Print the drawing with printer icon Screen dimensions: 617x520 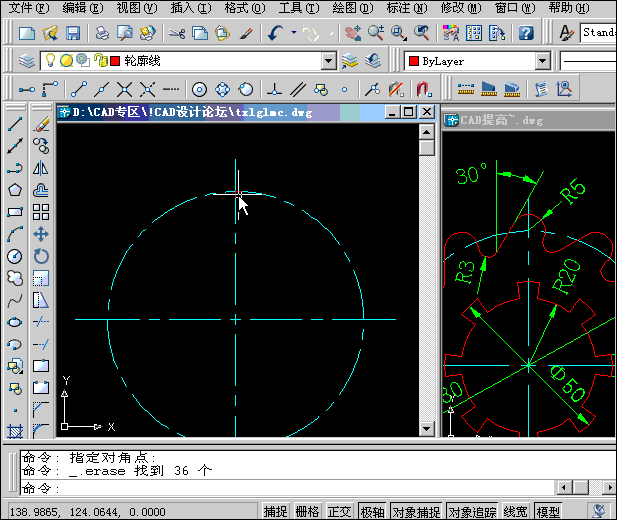click(102, 33)
